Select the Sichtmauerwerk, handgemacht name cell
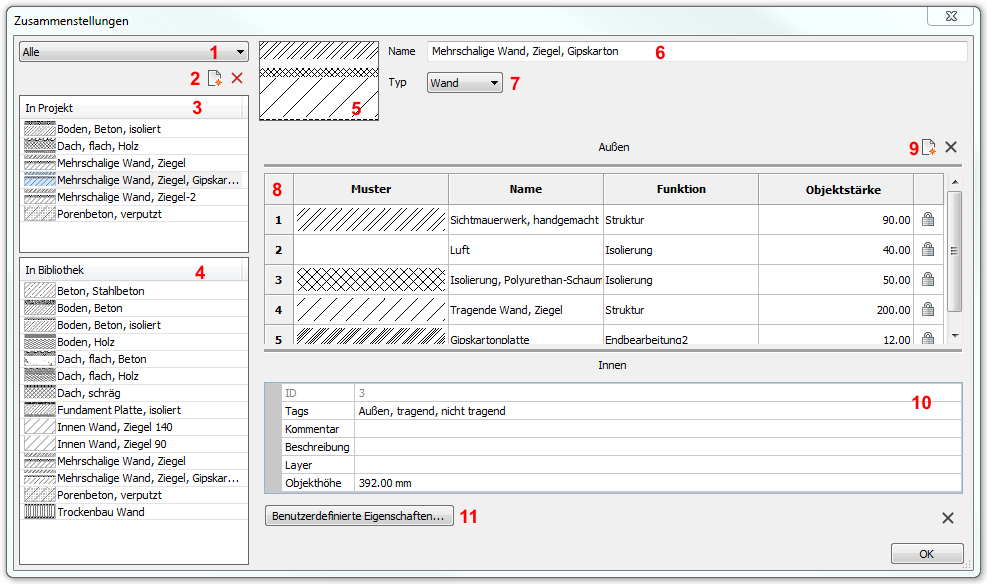 click(x=526, y=220)
